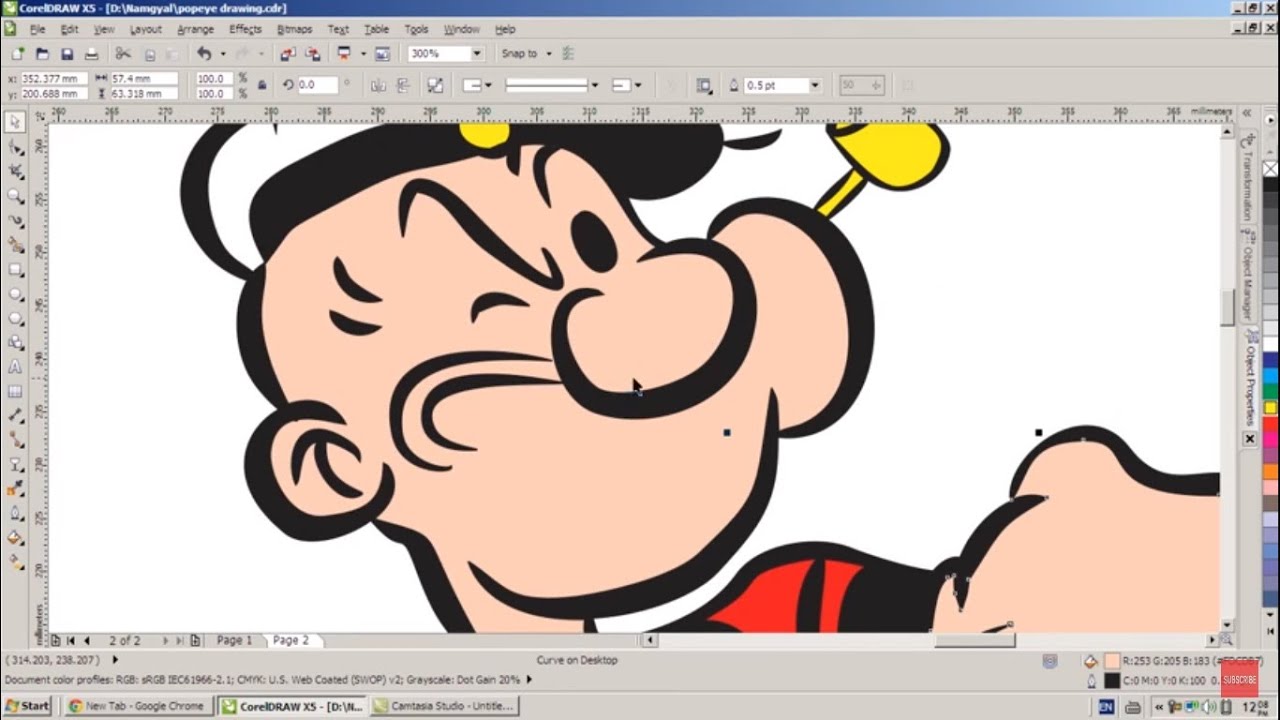This screenshot has height=720, width=1280.
Task: Open the File menu
Action: tap(37, 29)
